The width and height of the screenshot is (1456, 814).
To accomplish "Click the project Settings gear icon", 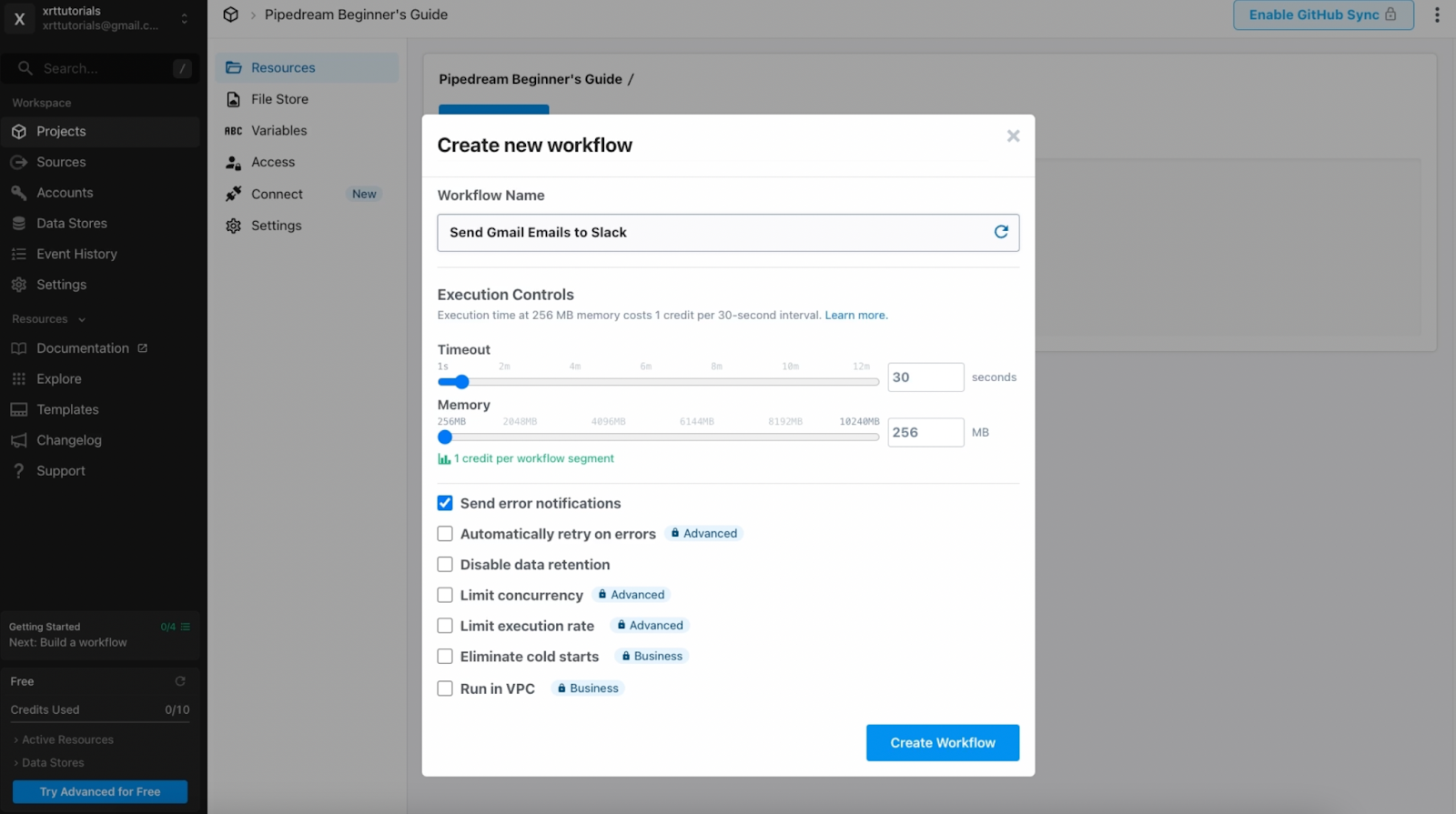I will tap(234, 226).
